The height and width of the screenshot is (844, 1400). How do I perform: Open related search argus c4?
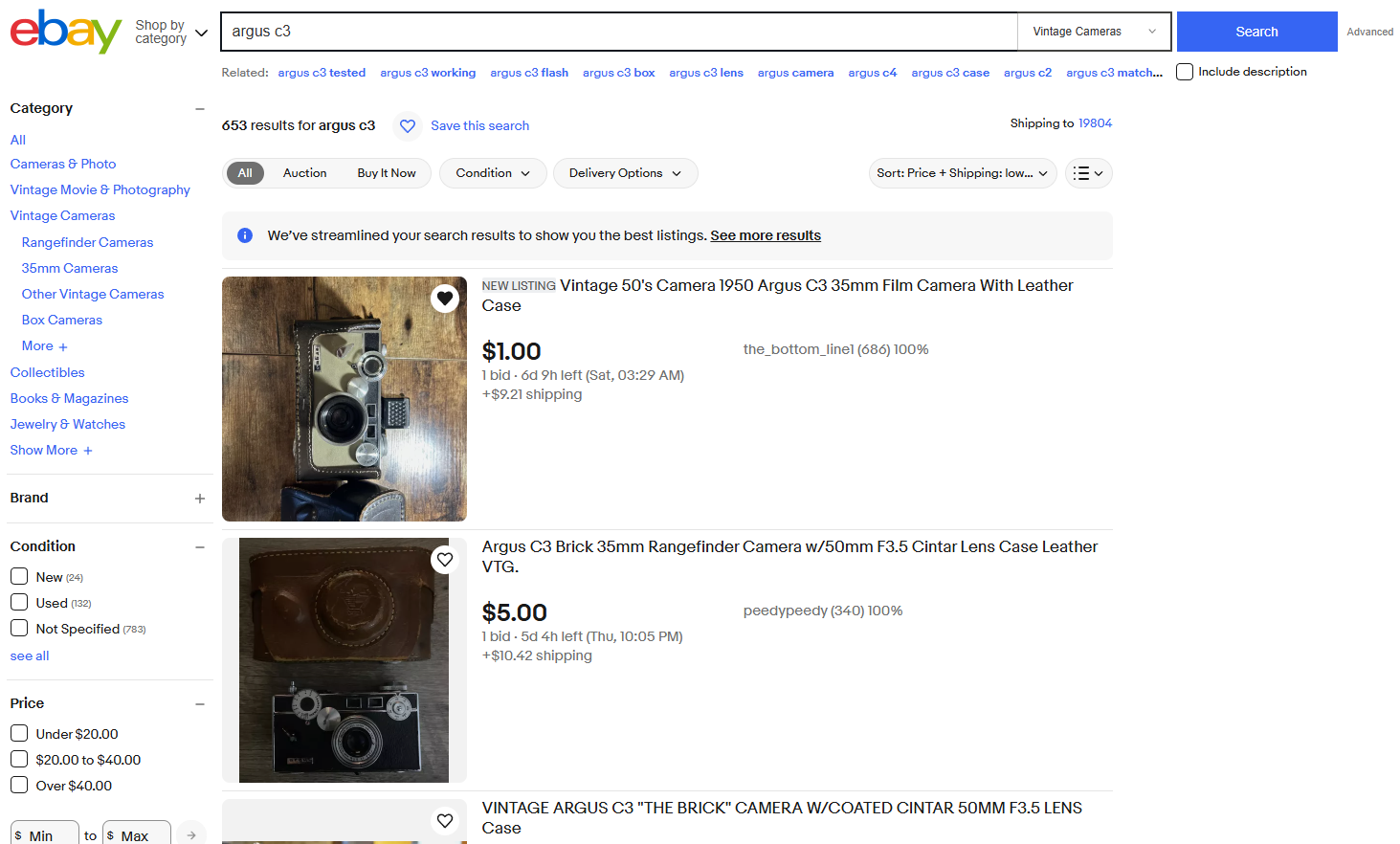point(873,73)
